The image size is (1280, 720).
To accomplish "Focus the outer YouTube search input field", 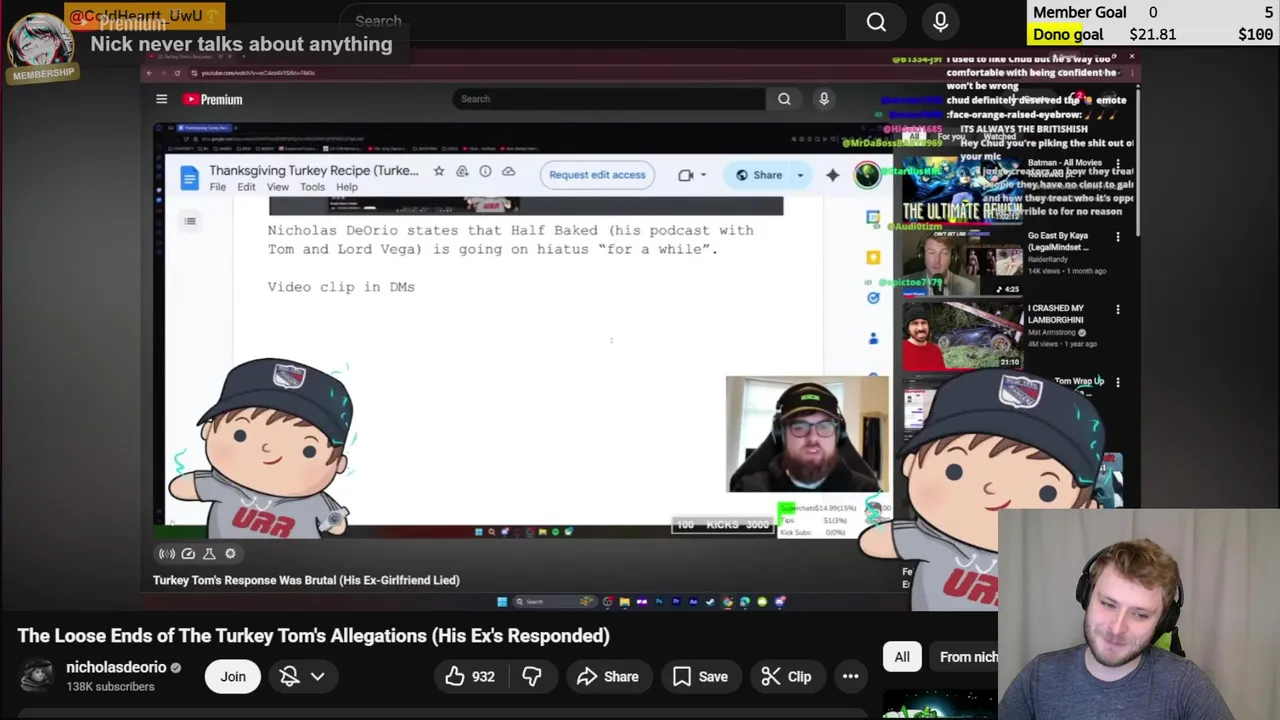I will pyautogui.click(x=592, y=21).
